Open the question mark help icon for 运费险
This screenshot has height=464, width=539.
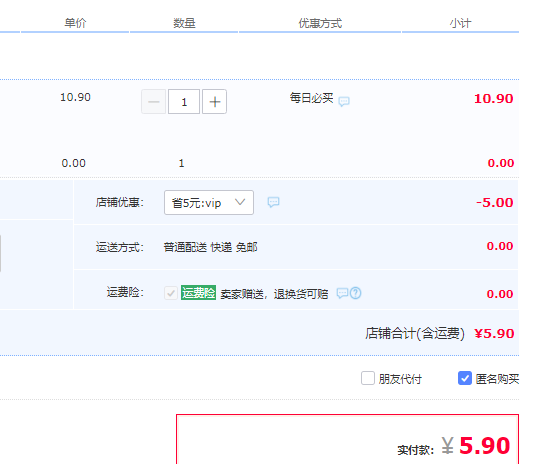(x=355, y=293)
